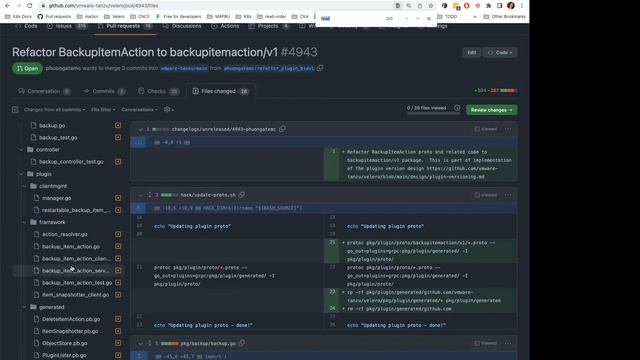Copy changelogs/unreleased file path icon
Image resolution: width=640 pixels, height=360 pixels.
point(282,129)
